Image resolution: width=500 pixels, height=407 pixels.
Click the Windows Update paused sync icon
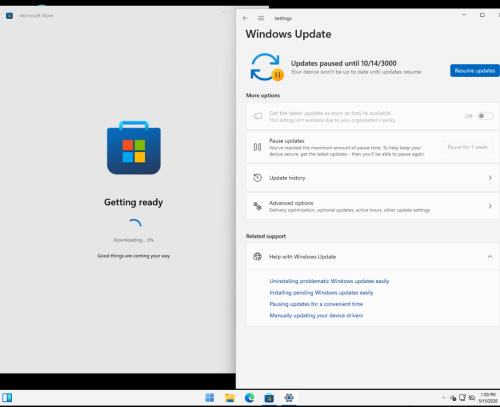point(267,67)
